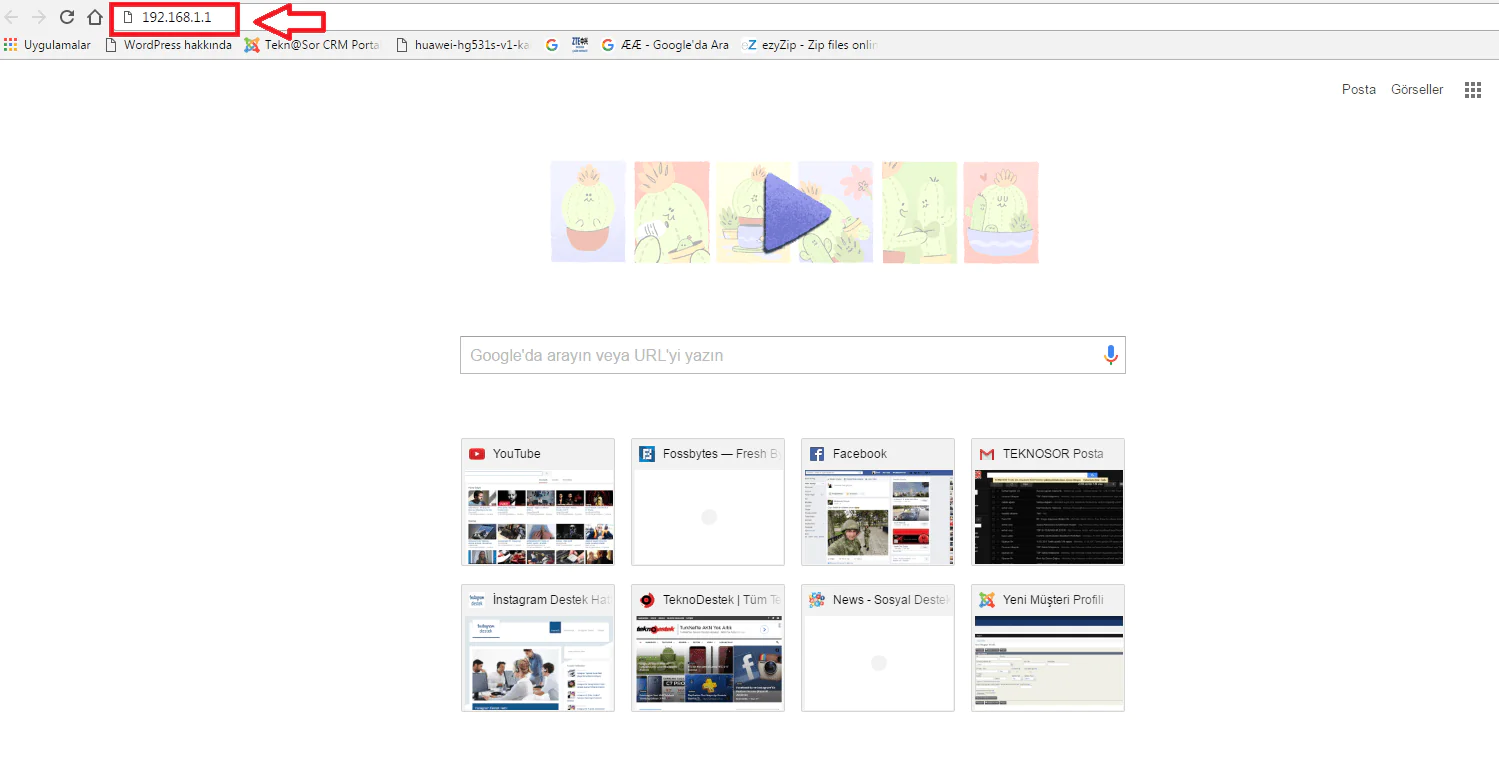This screenshot has width=1499, height=763.
Task: Open the YouTube most-visited tile
Action: click(x=538, y=502)
